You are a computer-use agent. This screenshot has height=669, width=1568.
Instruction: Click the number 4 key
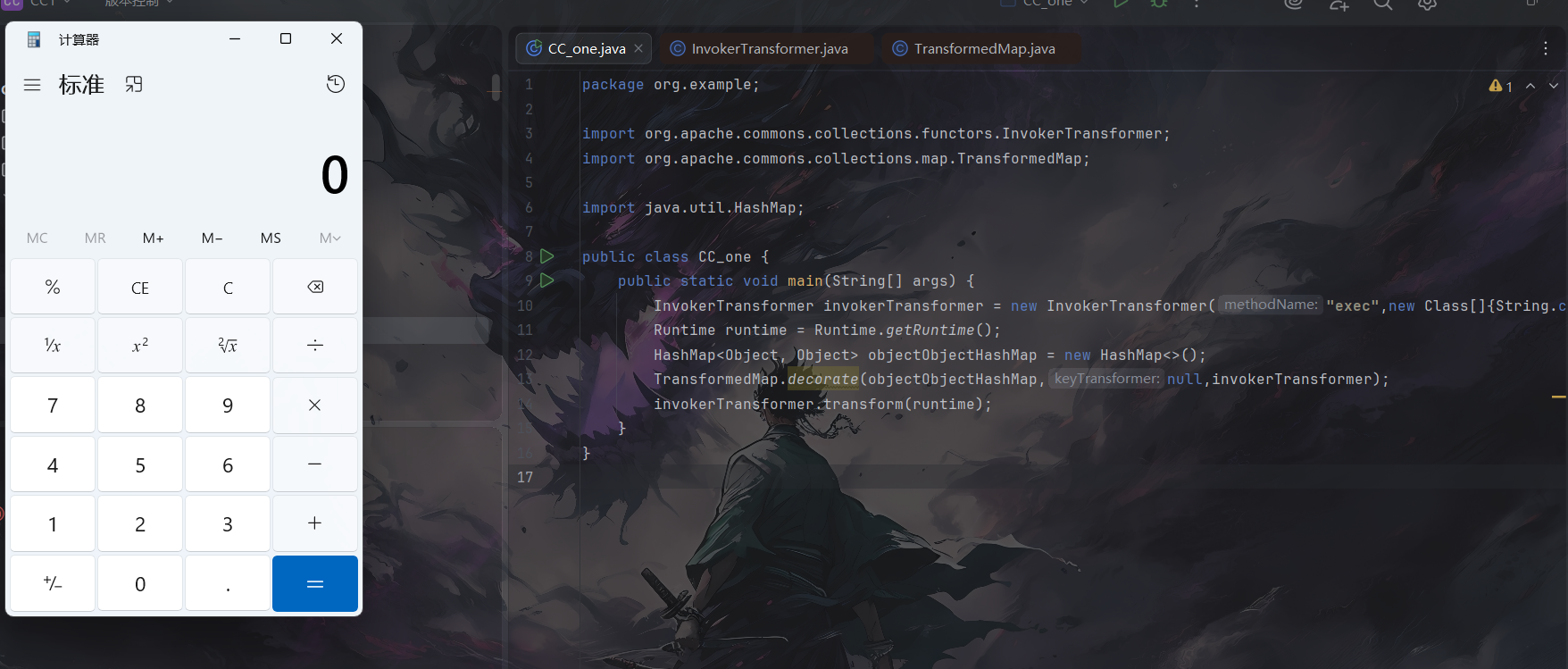(x=53, y=464)
